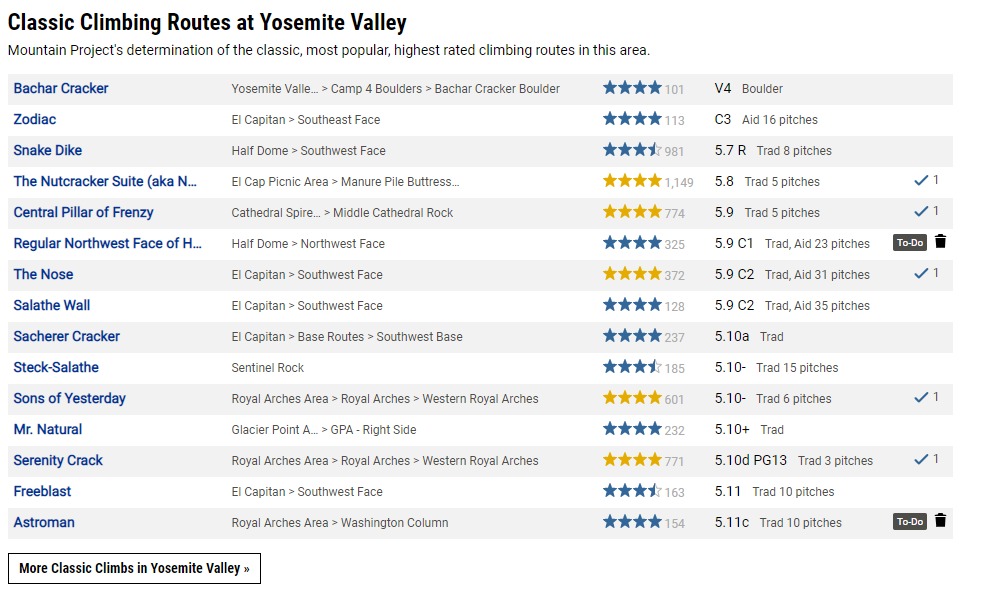Open More Classic Climbs in Yosemite Valley
Image resolution: width=984 pixels, height=600 pixels.
(x=134, y=569)
